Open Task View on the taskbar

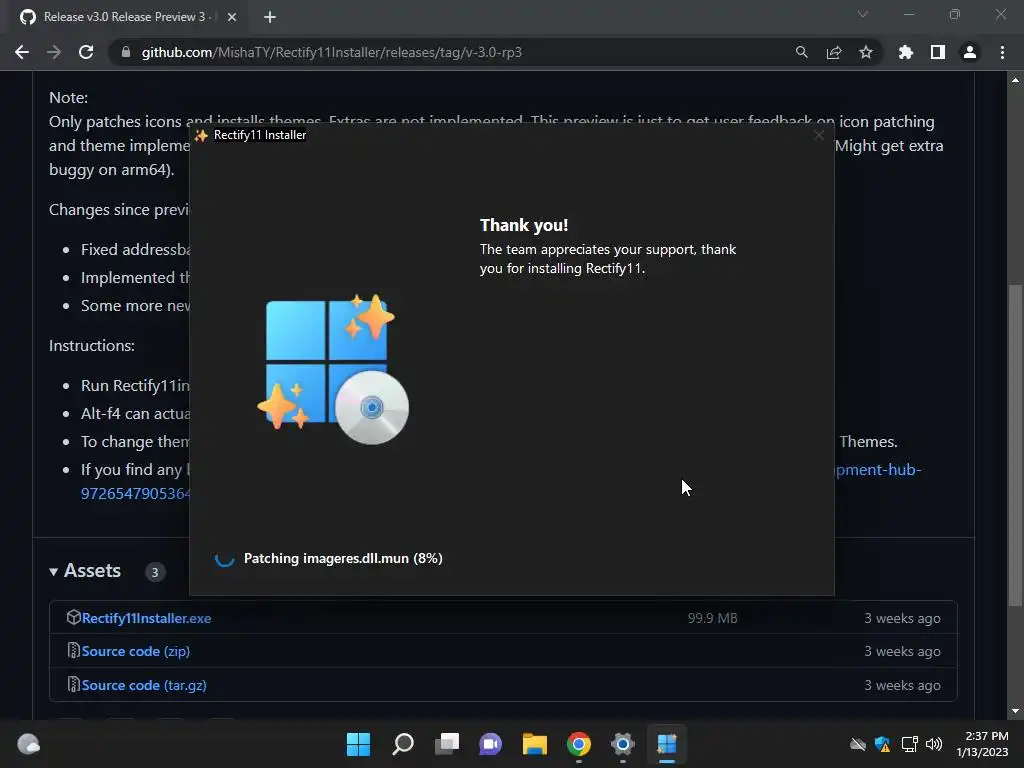[x=447, y=744]
